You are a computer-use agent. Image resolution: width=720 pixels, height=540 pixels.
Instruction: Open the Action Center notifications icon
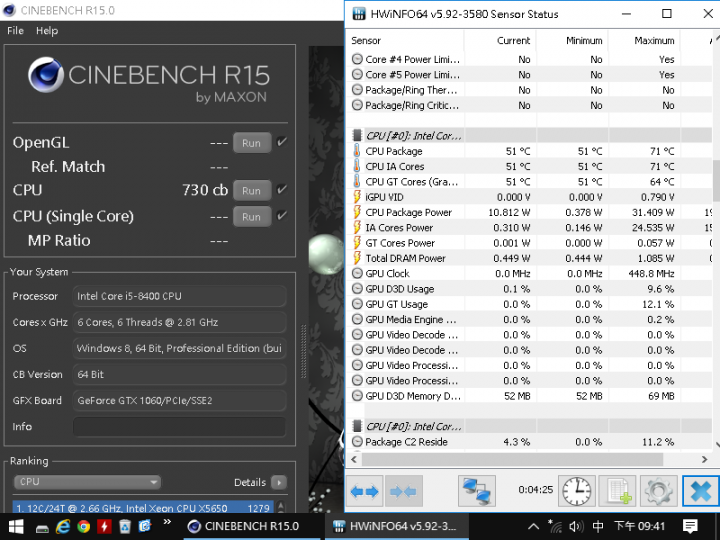pyautogui.click(x=690, y=526)
